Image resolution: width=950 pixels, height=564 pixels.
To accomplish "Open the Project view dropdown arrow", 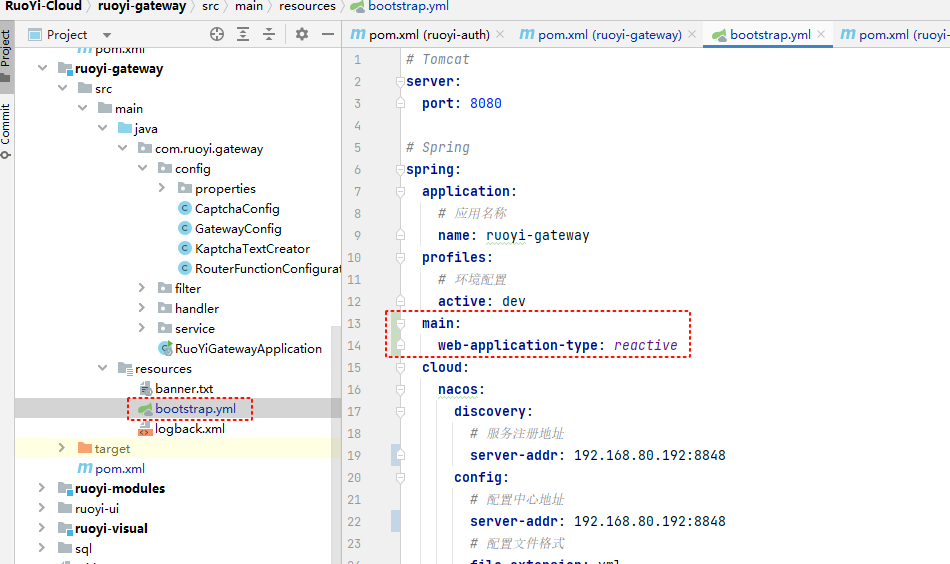I will (x=107, y=35).
